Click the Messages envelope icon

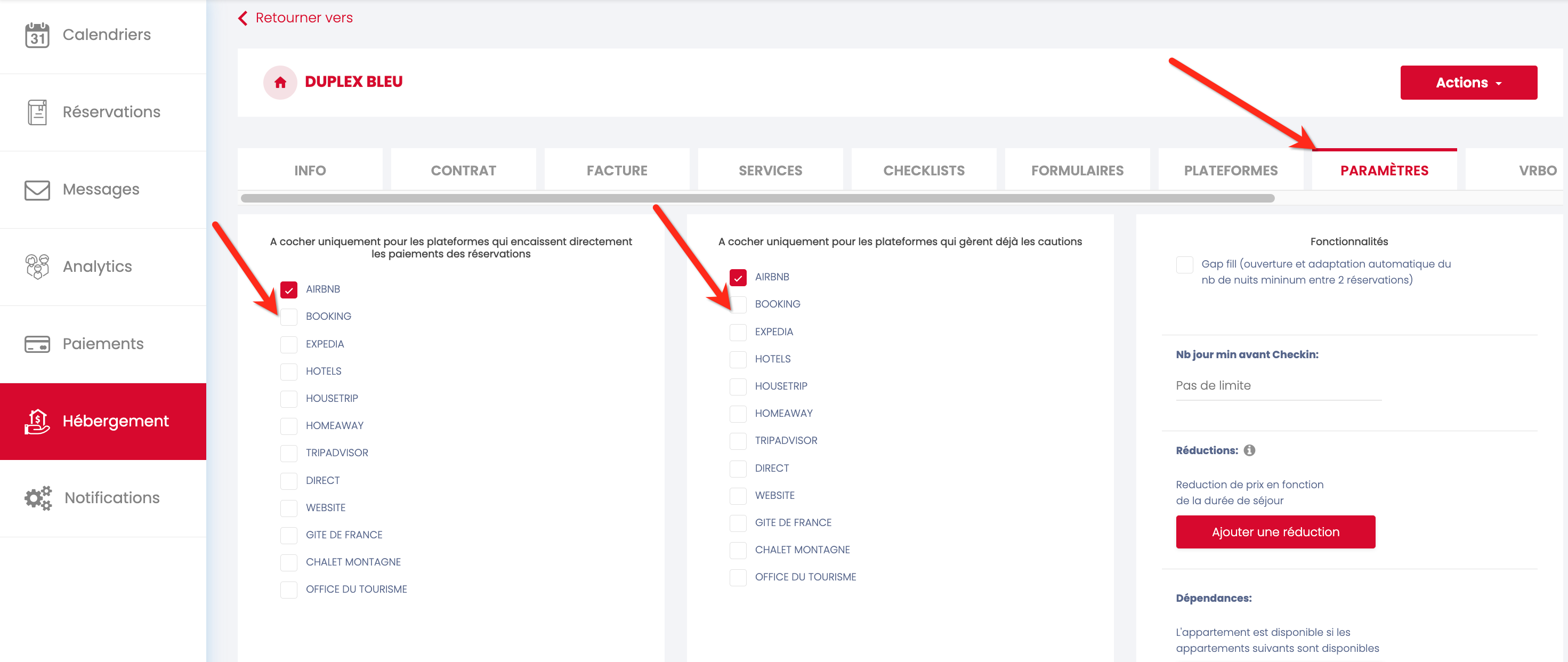[37, 190]
